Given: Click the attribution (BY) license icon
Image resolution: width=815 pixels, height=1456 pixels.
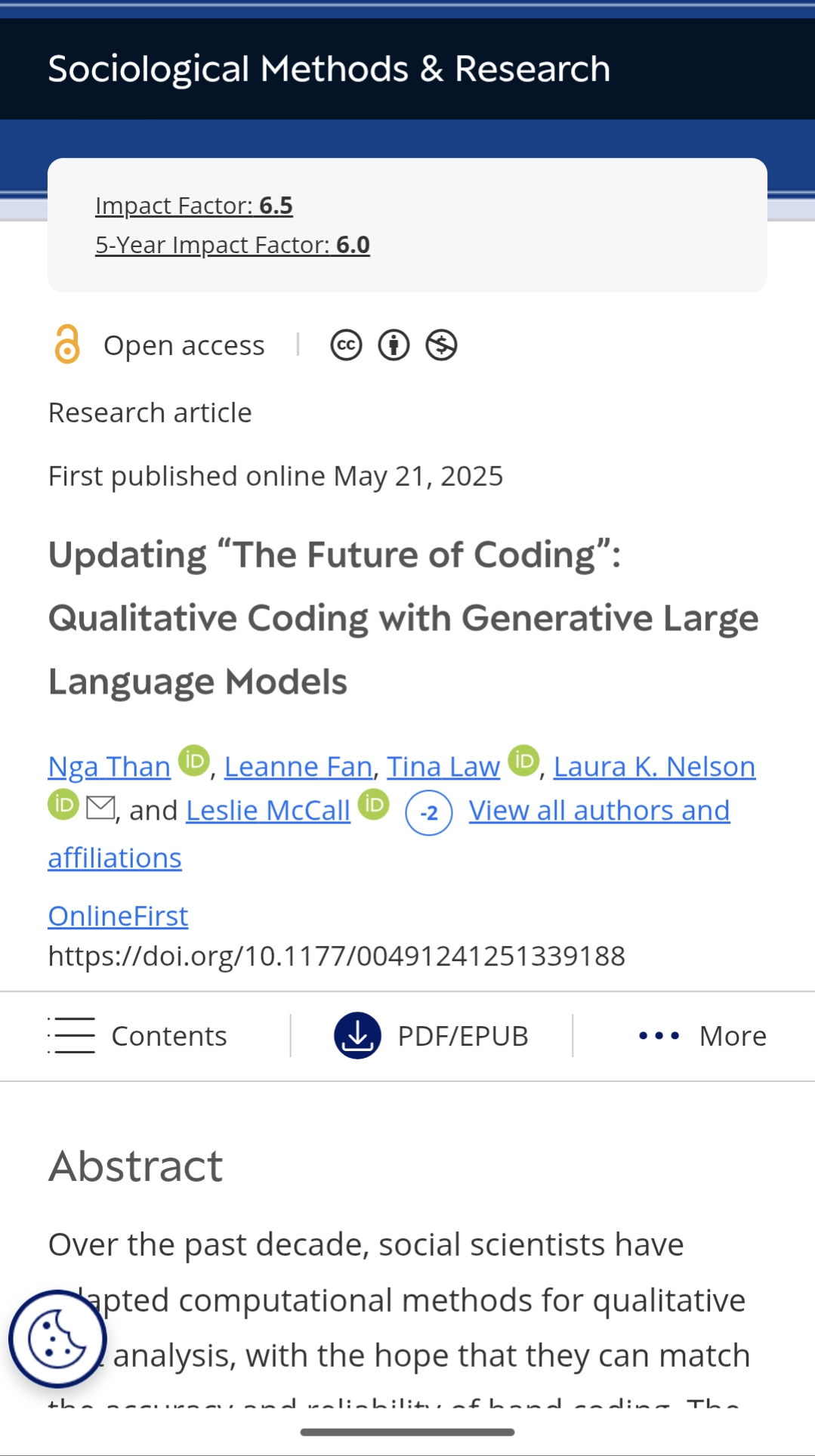Looking at the screenshot, I should (394, 345).
